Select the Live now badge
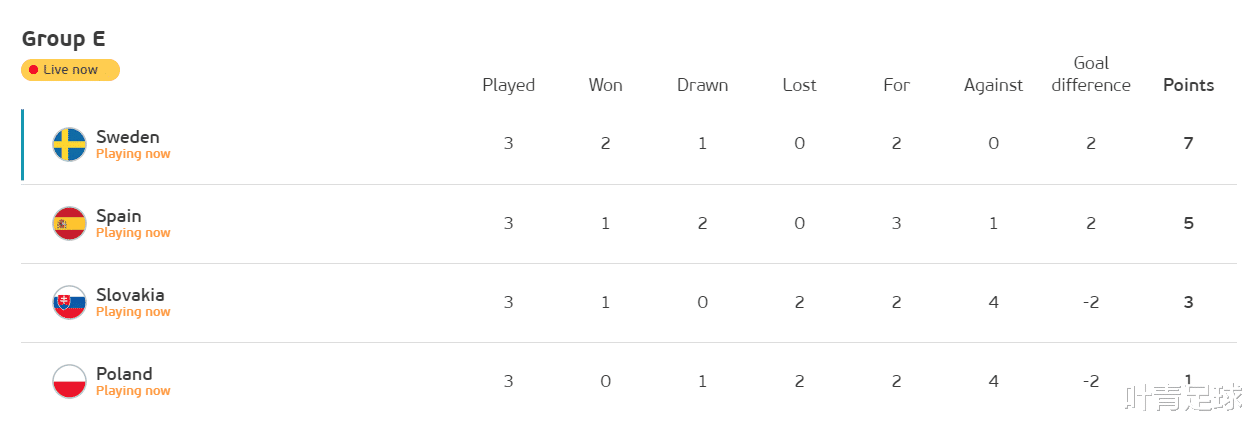The width and height of the screenshot is (1258, 432). 70,70
